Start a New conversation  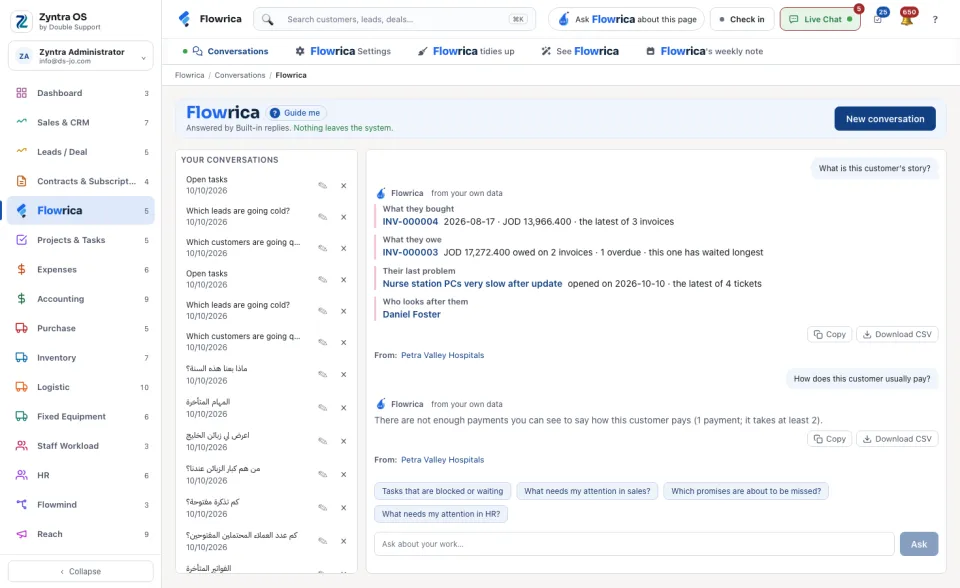[x=885, y=119]
